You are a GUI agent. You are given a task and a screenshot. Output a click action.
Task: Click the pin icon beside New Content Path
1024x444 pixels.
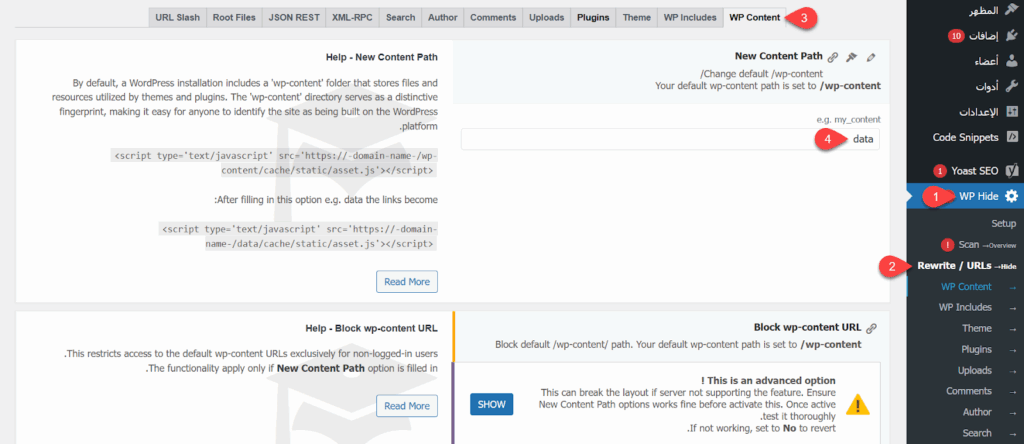click(852, 58)
